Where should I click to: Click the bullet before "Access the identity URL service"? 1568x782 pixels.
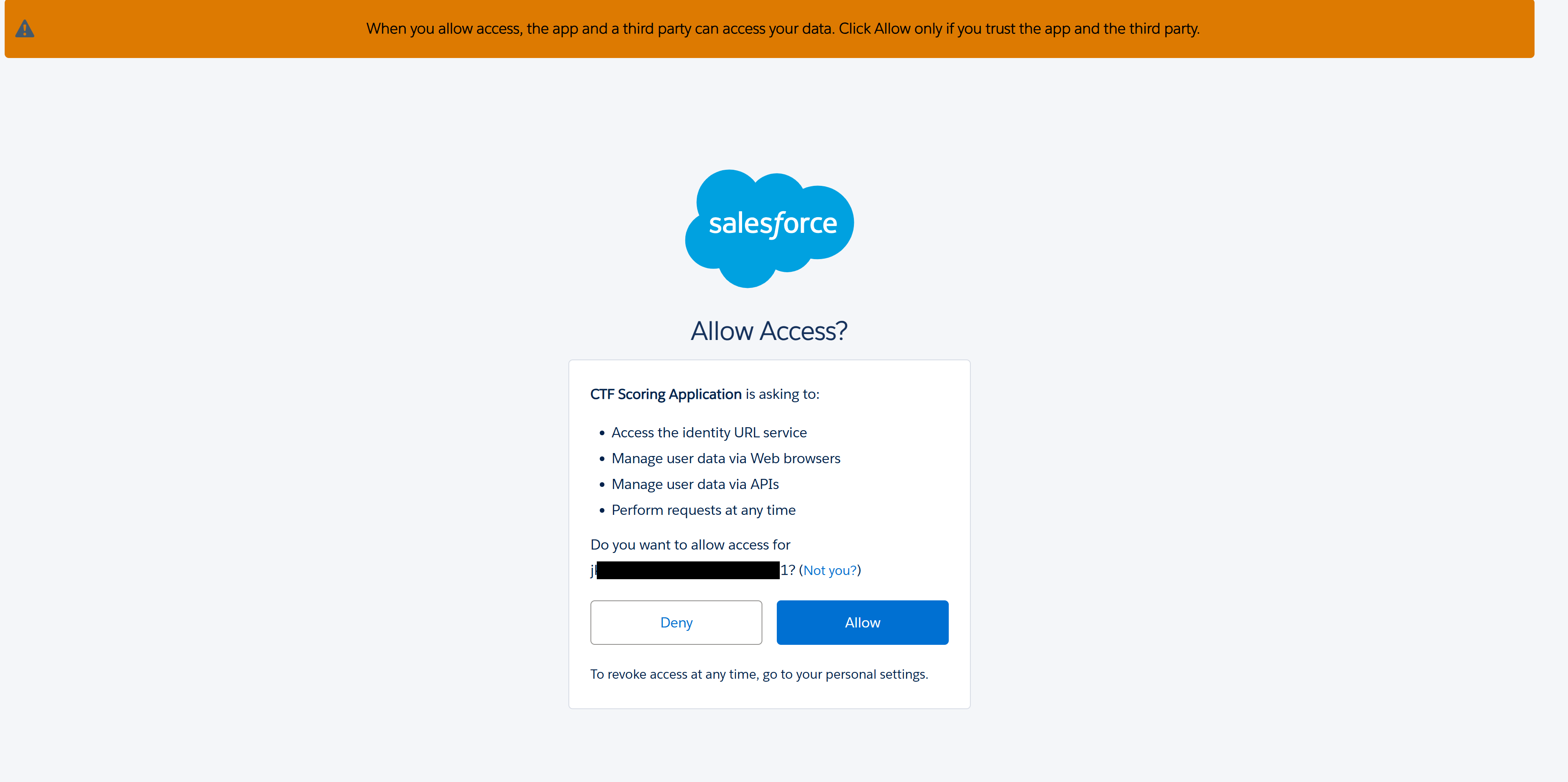(x=602, y=433)
